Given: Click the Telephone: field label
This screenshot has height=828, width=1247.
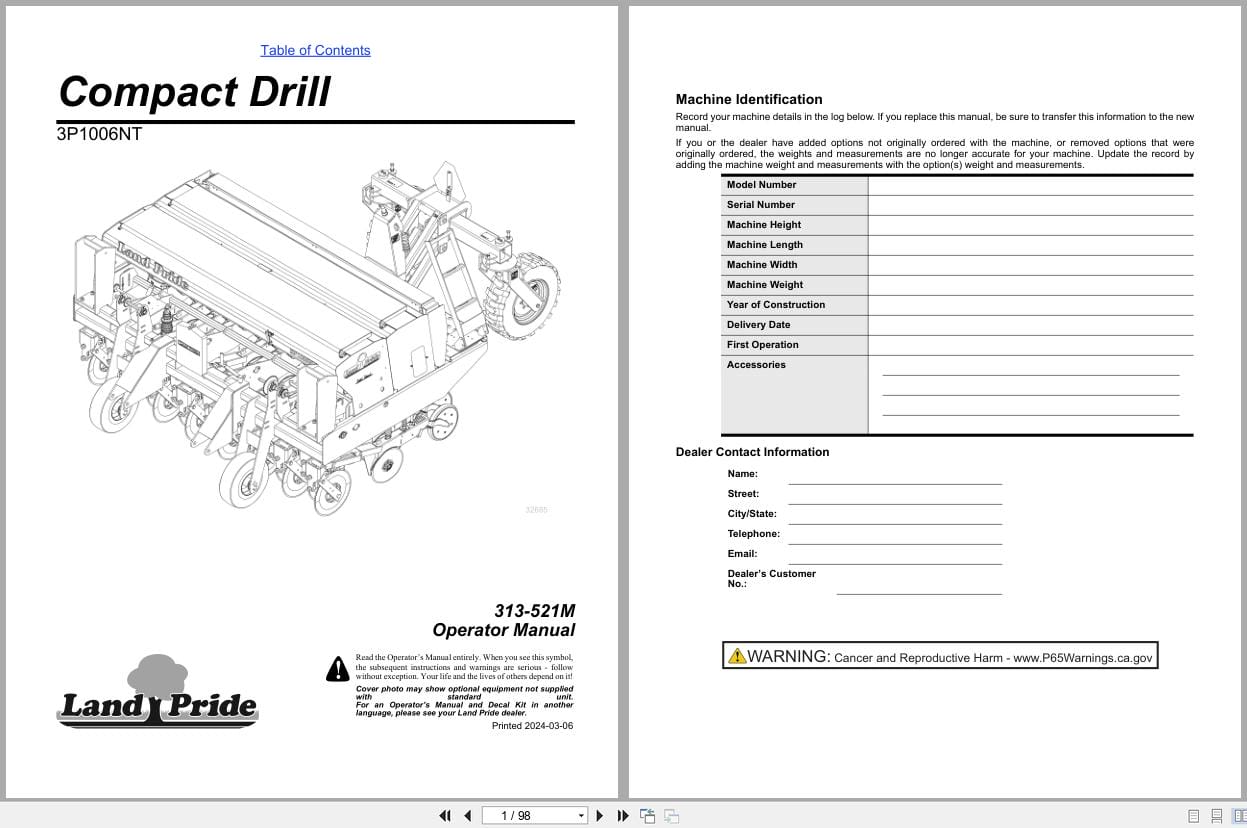Looking at the screenshot, I should coord(753,534).
